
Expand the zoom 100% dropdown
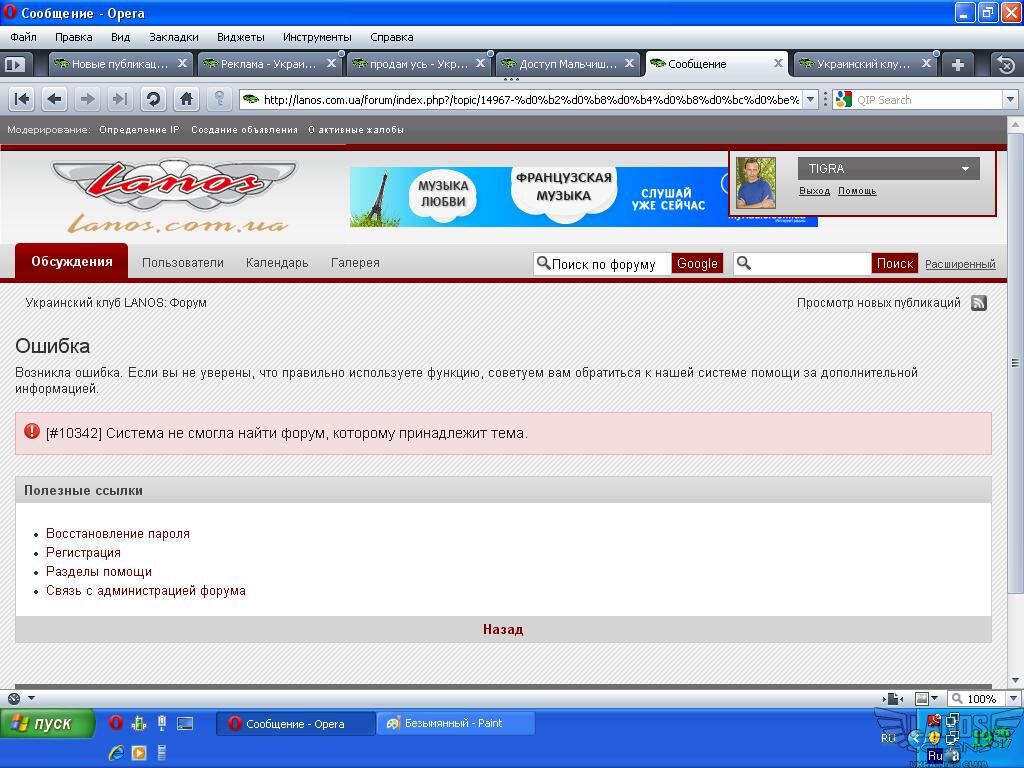(x=1012, y=699)
